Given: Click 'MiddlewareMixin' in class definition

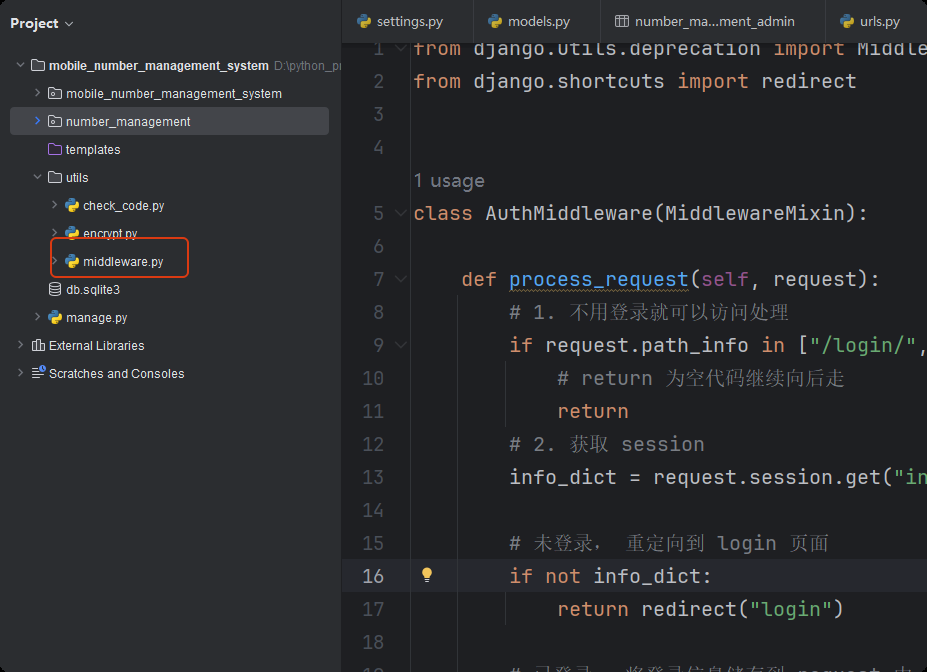Looking at the screenshot, I should [755, 213].
